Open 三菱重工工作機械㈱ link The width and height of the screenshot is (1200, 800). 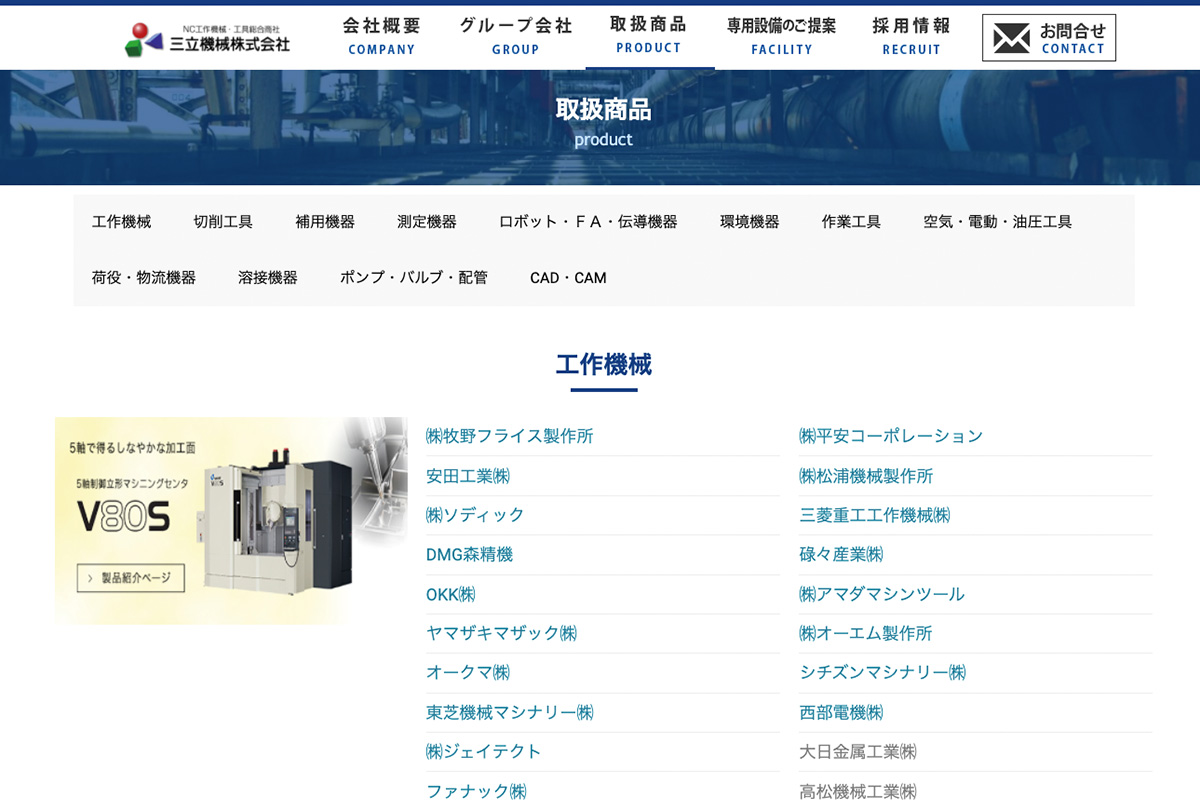tap(875, 515)
